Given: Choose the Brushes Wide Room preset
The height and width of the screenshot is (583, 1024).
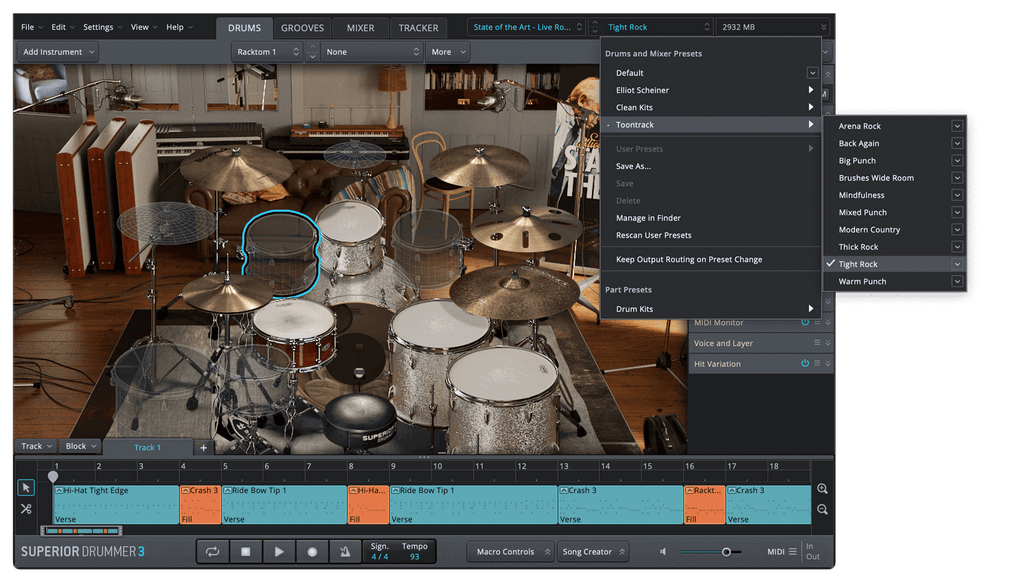Looking at the screenshot, I should point(895,178).
